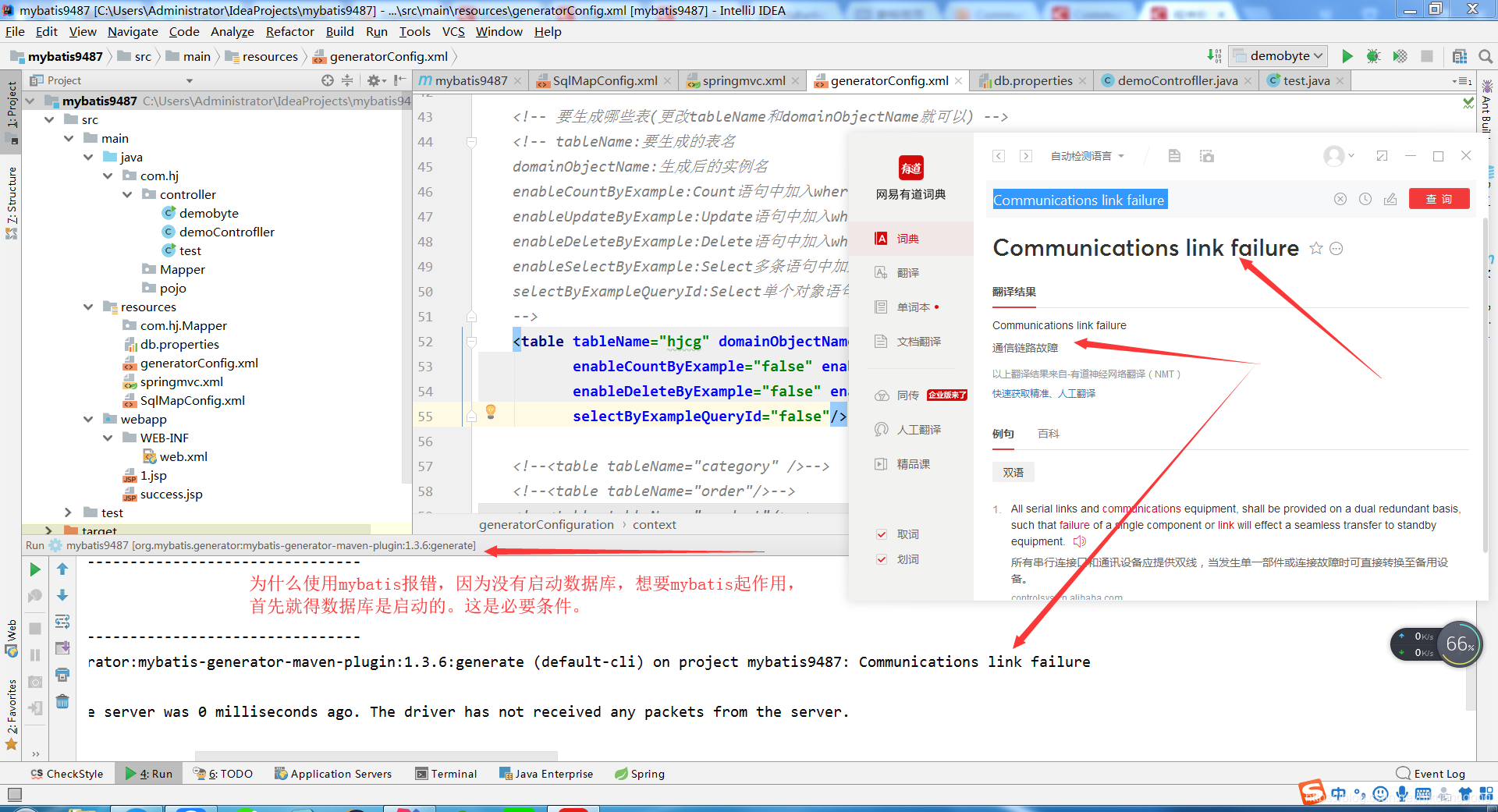Collapse the controller package node

coord(127,194)
